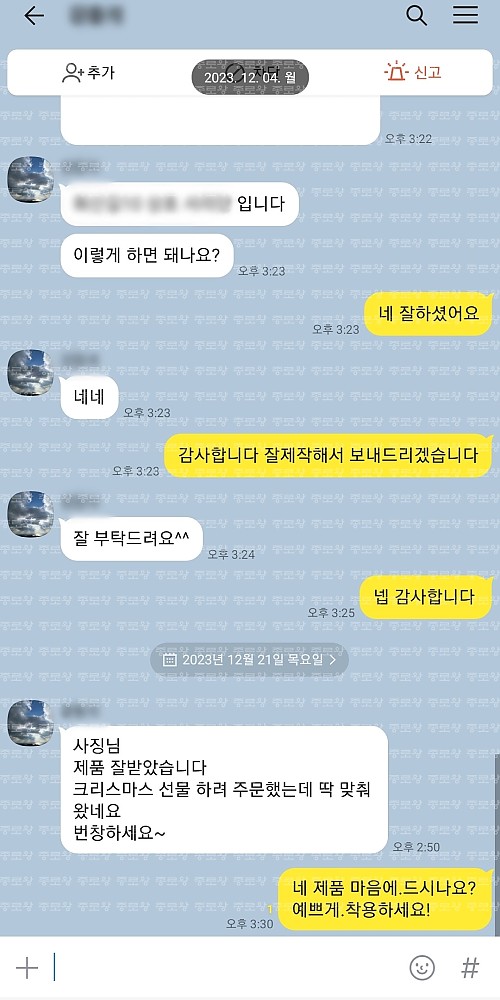500x1000 pixels.
Task: Select the 크리스마스 선물 message bubble
Action: pyautogui.click(x=224, y=789)
